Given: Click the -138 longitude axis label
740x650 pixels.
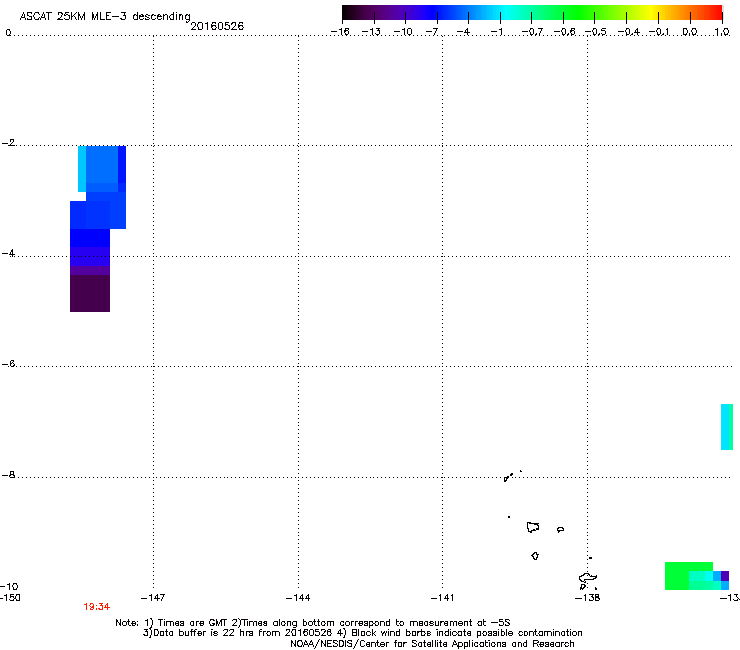Looking at the screenshot, I should tap(588, 598).
